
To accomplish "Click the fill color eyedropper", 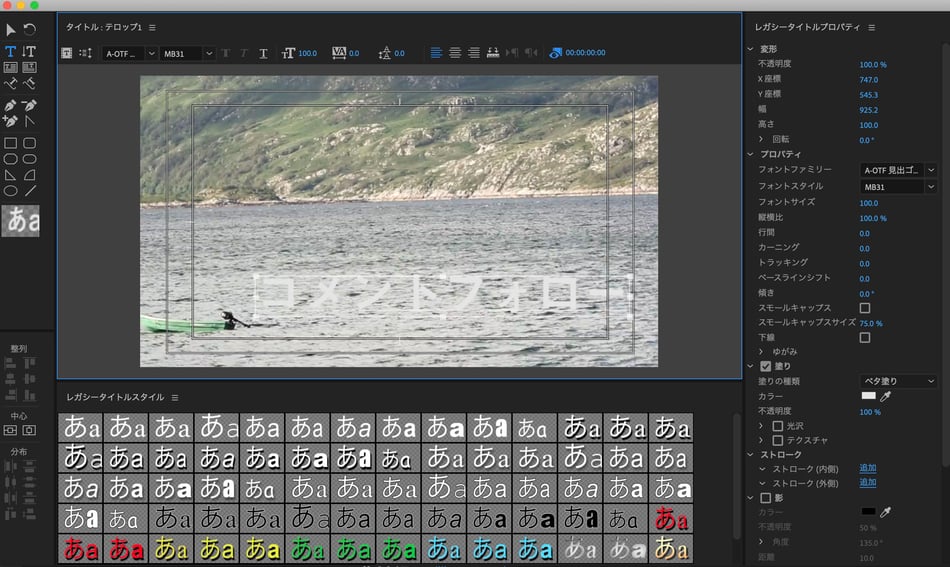I will coord(885,397).
